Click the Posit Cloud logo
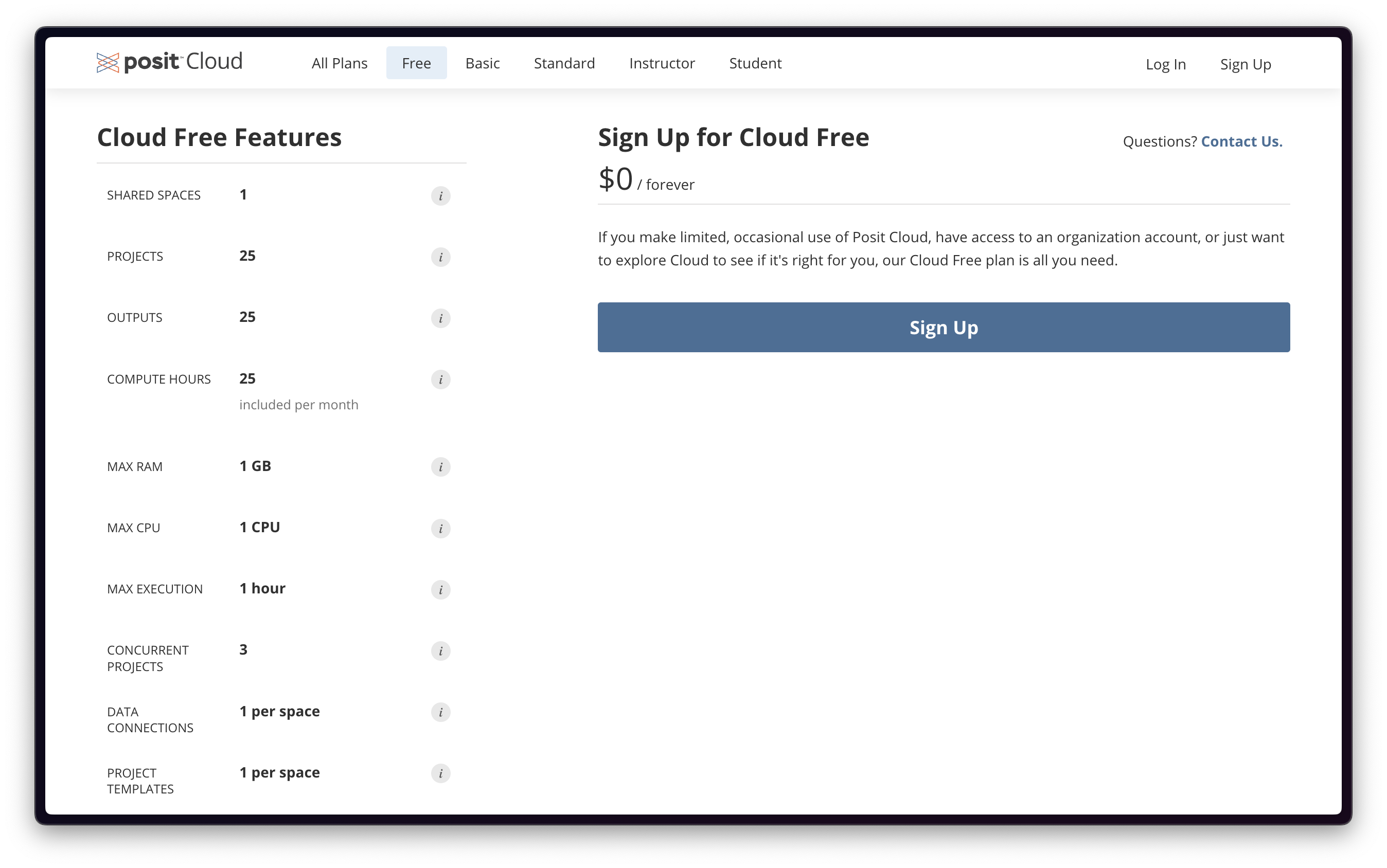 pyautogui.click(x=169, y=62)
